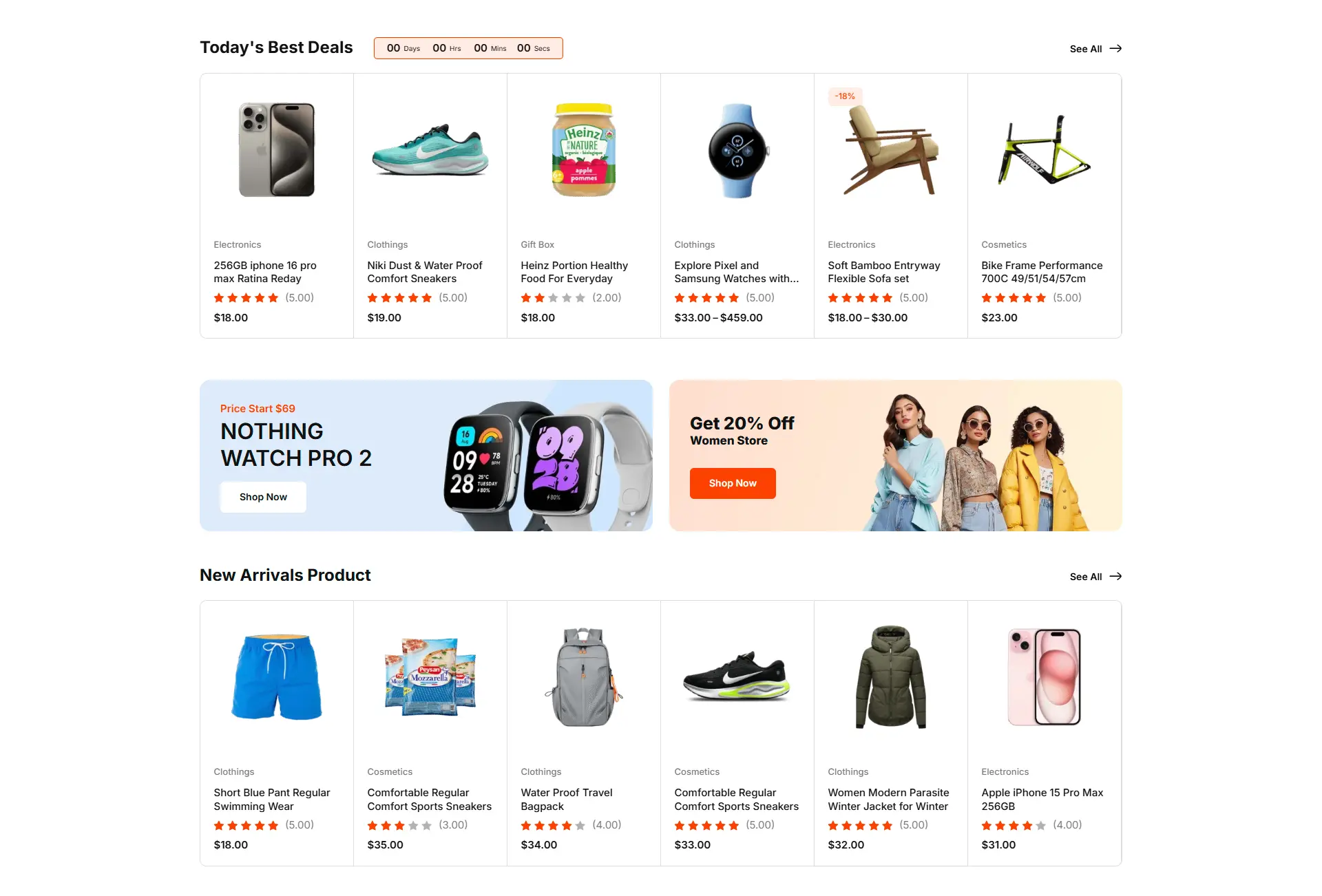
Task: Click the deals countdown timer
Action: click(x=468, y=48)
